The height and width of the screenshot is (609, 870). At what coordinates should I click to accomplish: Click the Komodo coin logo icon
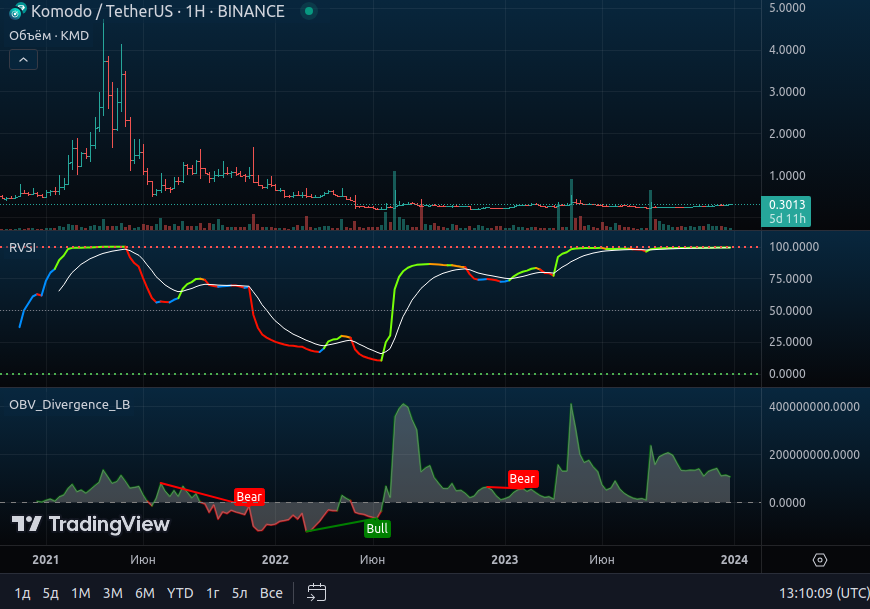(x=18, y=11)
